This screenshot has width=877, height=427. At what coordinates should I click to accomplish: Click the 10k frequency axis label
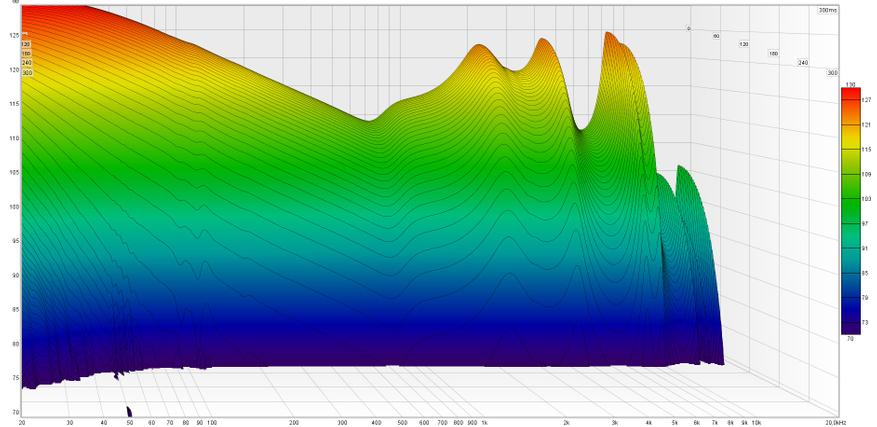(x=756, y=422)
